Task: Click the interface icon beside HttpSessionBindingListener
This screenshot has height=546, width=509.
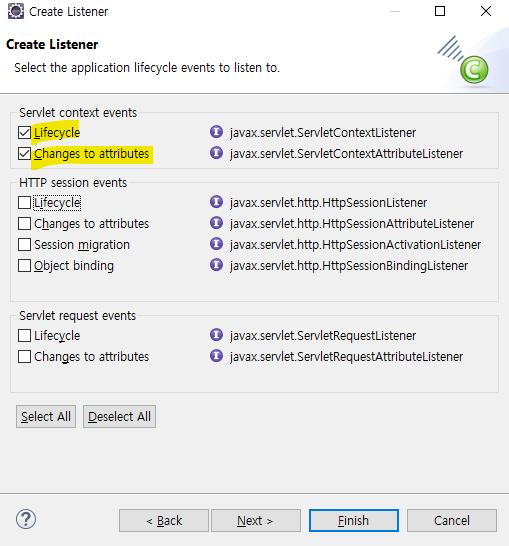Action: pos(216,265)
